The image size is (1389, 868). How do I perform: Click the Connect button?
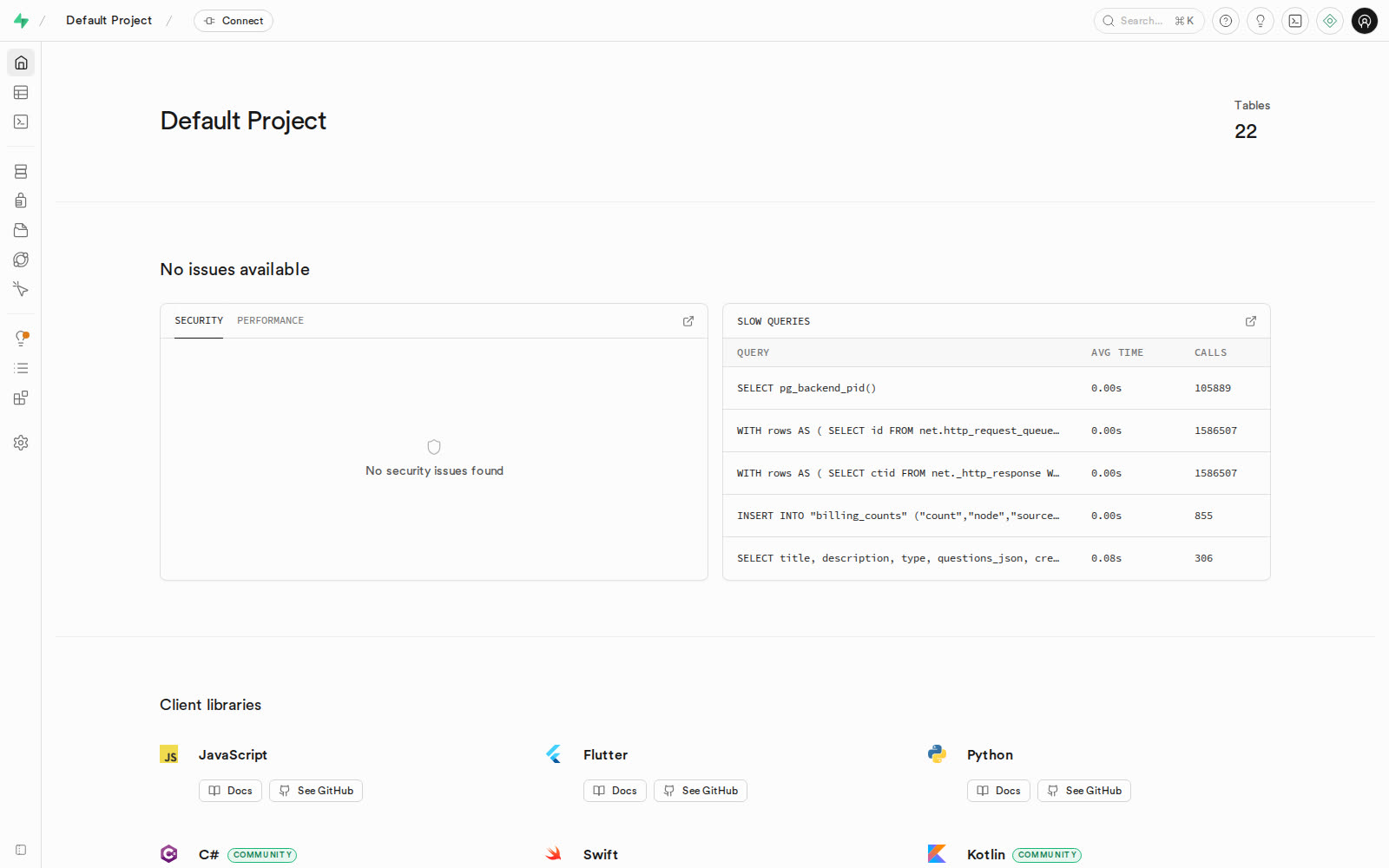(234, 21)
